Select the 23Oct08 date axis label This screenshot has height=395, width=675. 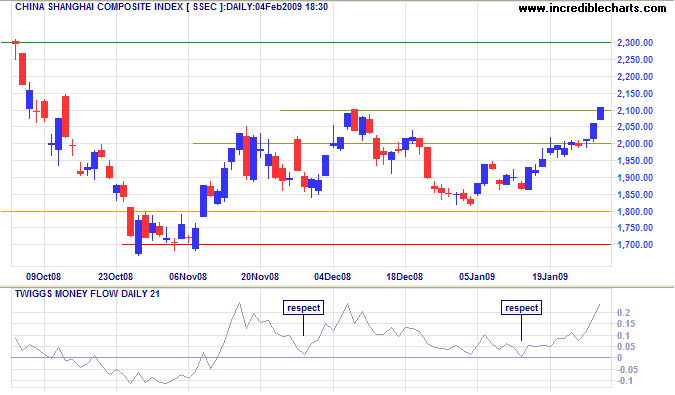pos(115,277)
